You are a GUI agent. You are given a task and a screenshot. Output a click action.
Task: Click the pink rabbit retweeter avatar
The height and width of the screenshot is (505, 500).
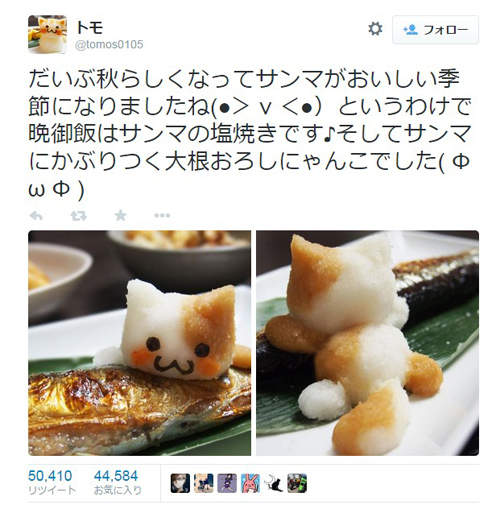pyautogui.click(x=250, y=483)
